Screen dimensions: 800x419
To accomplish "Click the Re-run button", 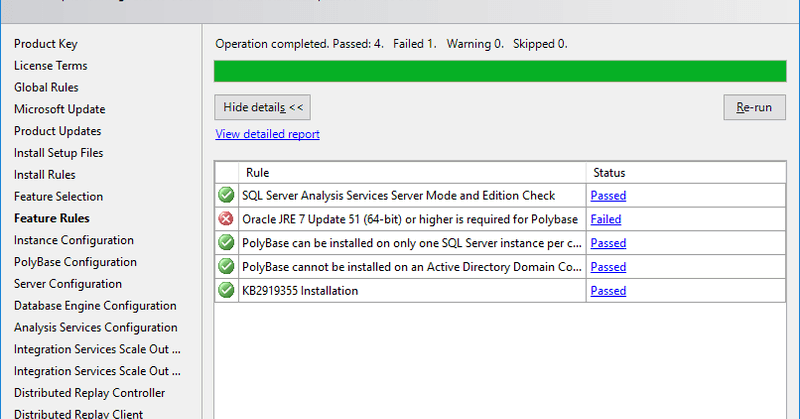I will (x=754, y=107).
